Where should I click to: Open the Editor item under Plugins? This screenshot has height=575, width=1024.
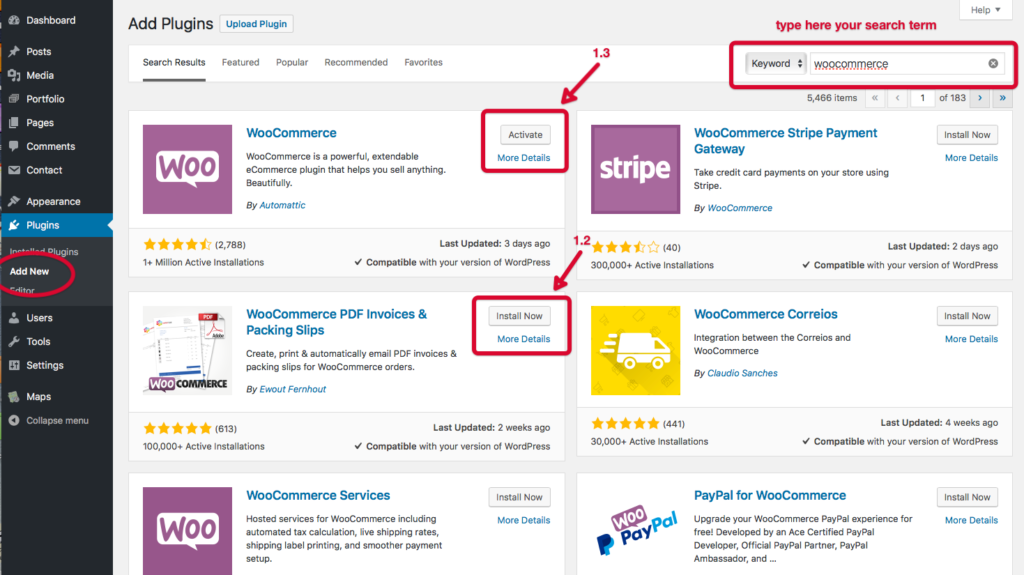[22, 290]
